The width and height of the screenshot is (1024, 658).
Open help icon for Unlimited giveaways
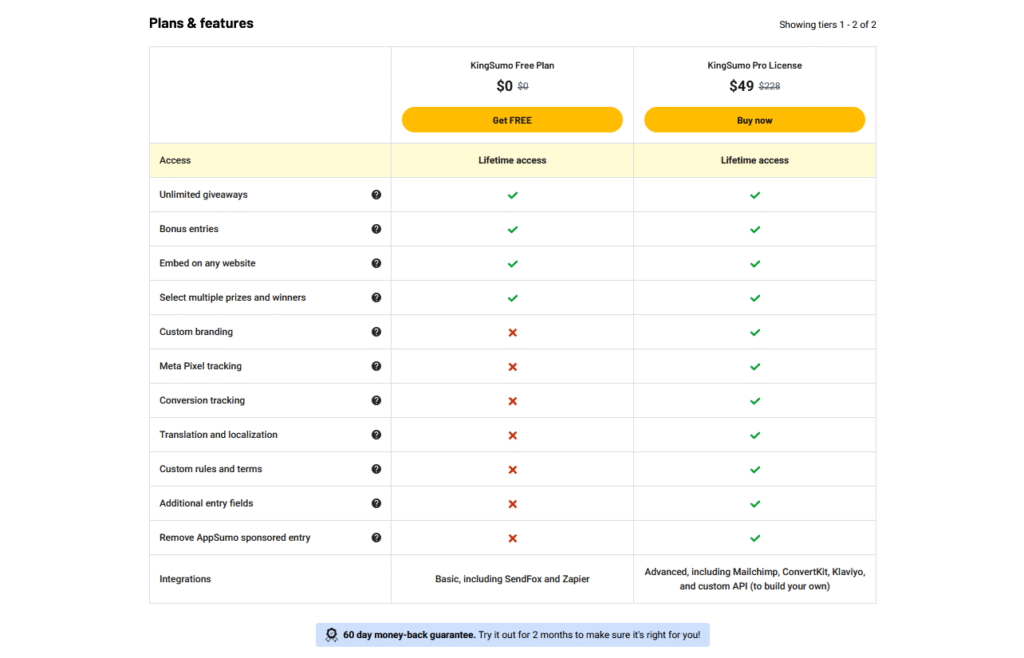click(x=376, y=195)
